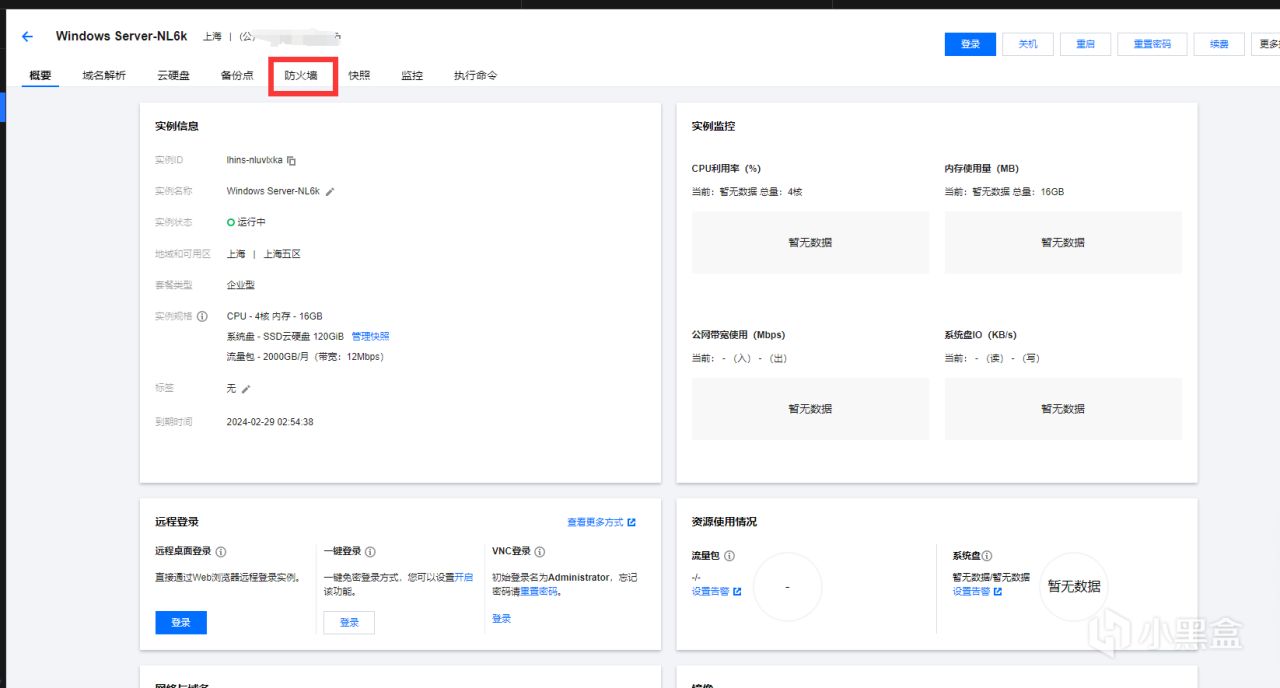Go back using the left arrow icon
The image size is (1280, 688).
[x=27, y=37]
